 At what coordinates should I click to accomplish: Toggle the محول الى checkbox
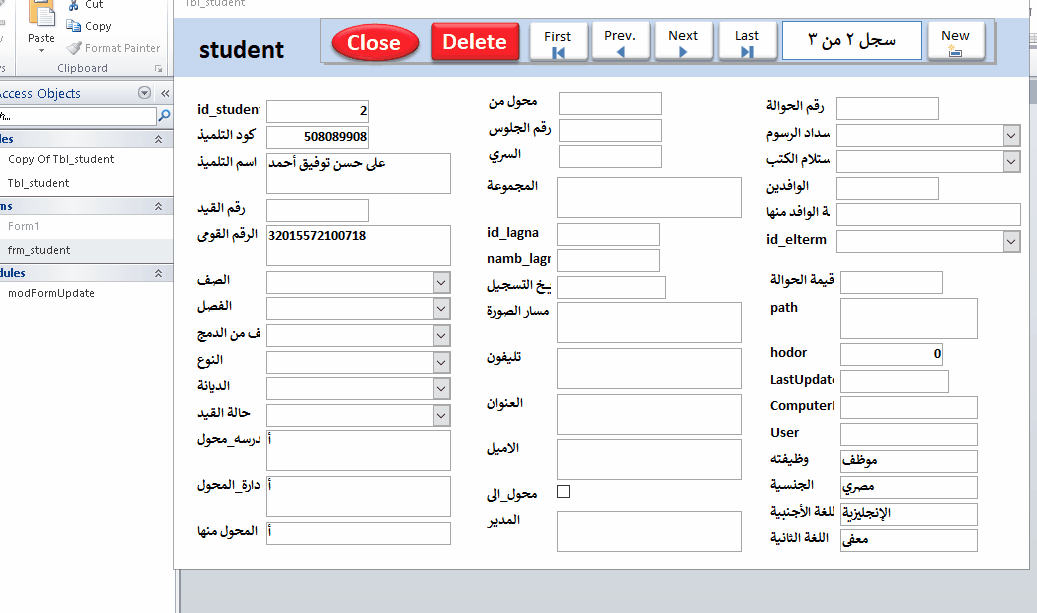point(563,492)
